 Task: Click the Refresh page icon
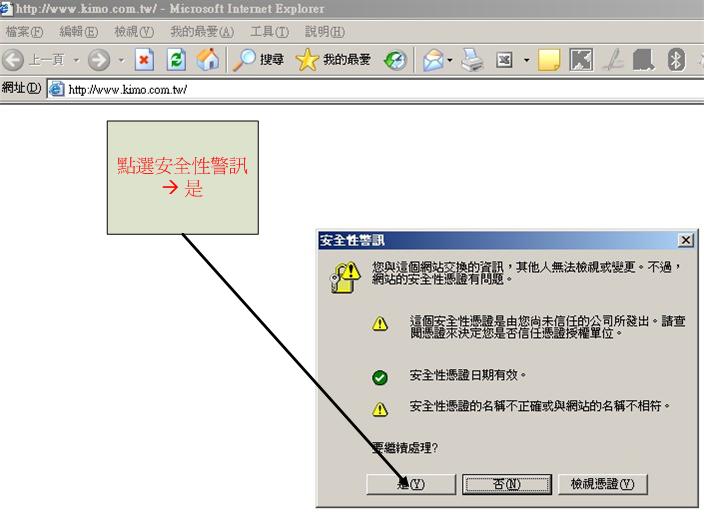pos(176,60)
